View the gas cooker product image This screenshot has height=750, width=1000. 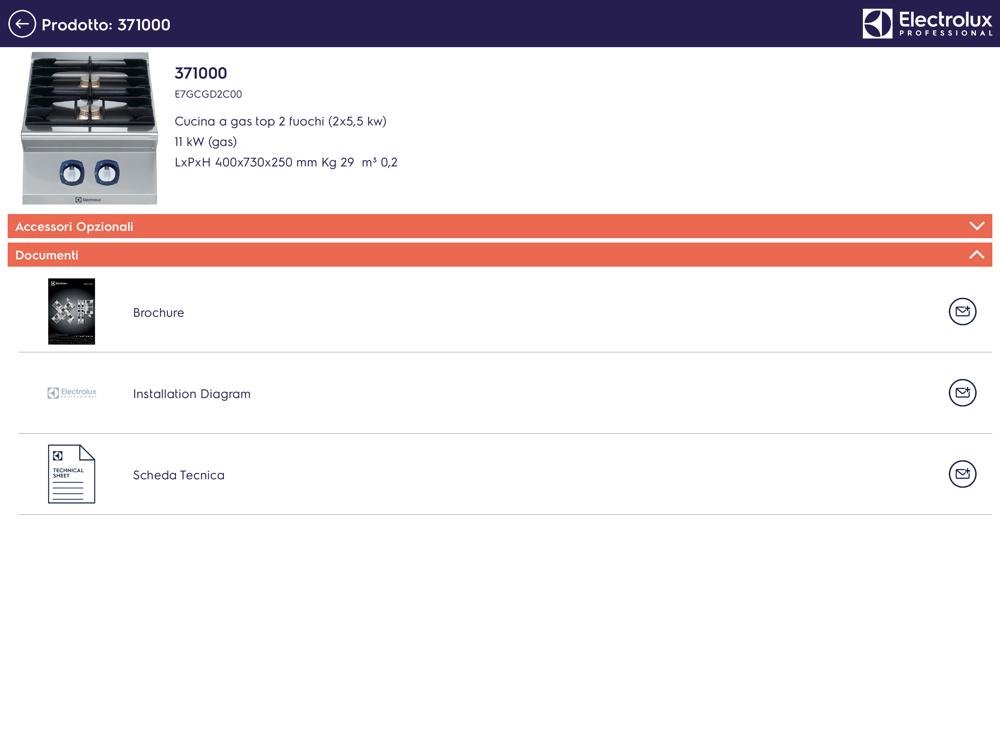click(x=90, y=128)
